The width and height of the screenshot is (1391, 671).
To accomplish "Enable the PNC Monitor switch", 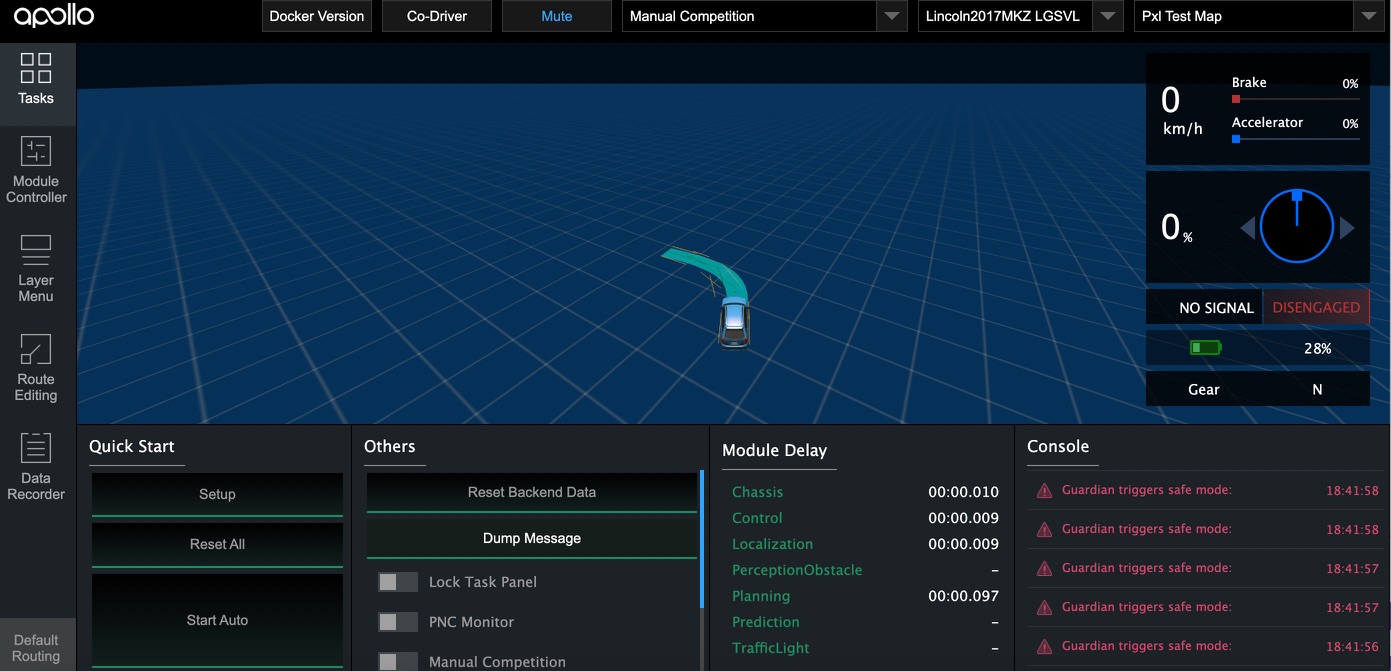I will [397, 622].
